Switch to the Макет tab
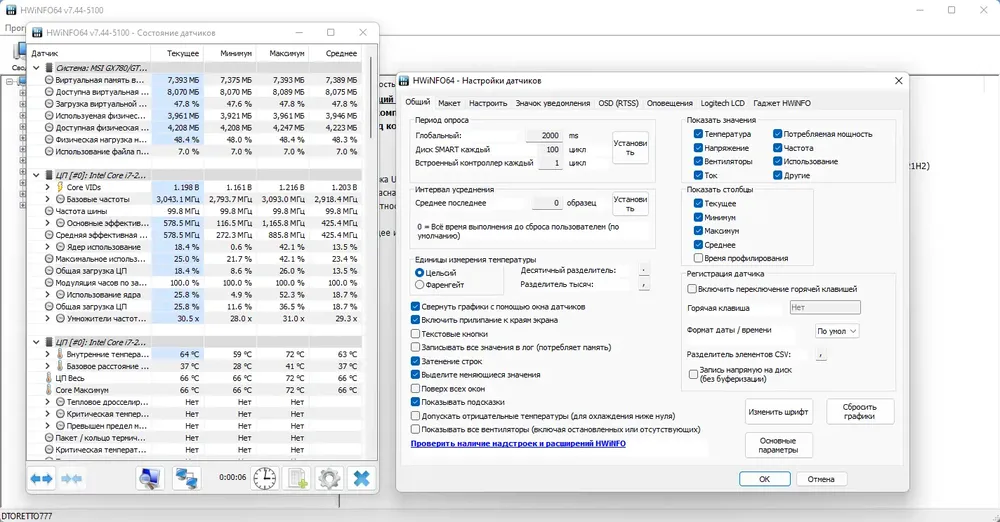Image resolution: width=1000 pixels, height=522 pixels. [x=449, y=103]
